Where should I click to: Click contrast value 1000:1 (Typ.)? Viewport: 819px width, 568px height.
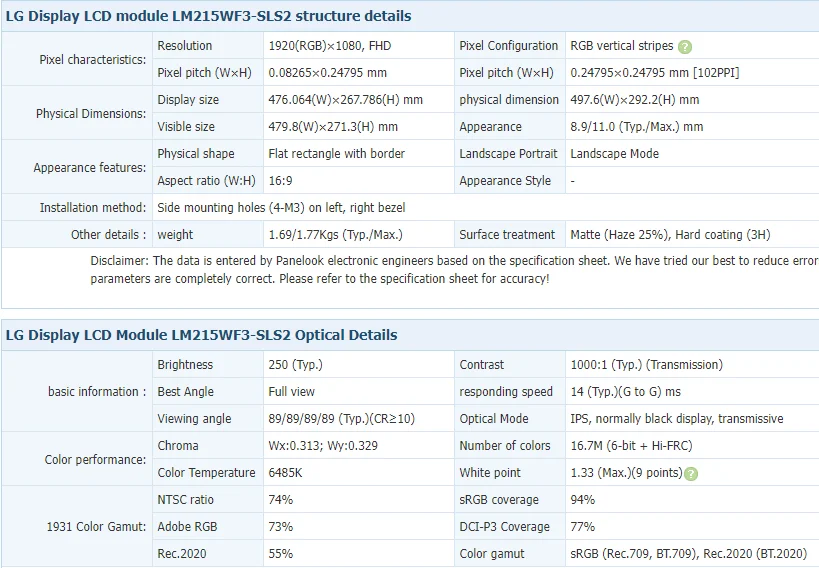click(x=646, y=365)
